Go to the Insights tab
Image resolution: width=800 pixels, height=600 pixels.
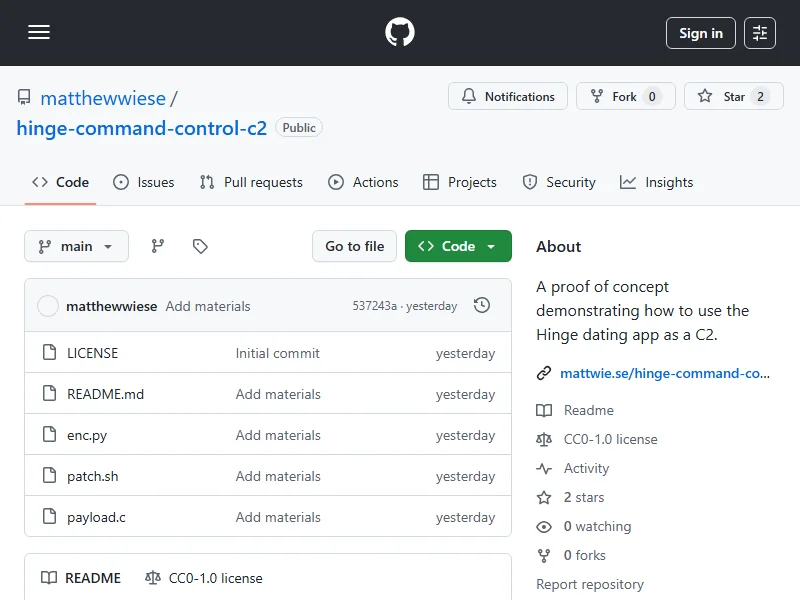pos(656,182)
